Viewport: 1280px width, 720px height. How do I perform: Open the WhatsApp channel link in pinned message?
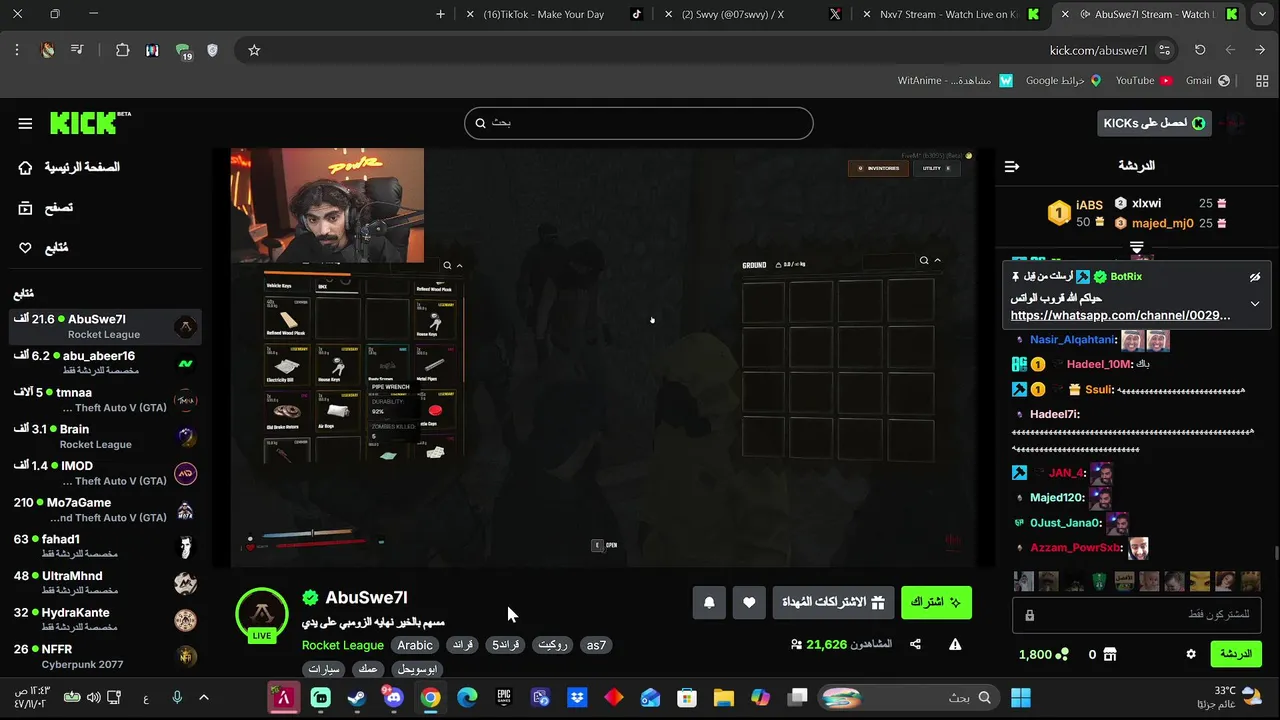tap(1120, 315)
